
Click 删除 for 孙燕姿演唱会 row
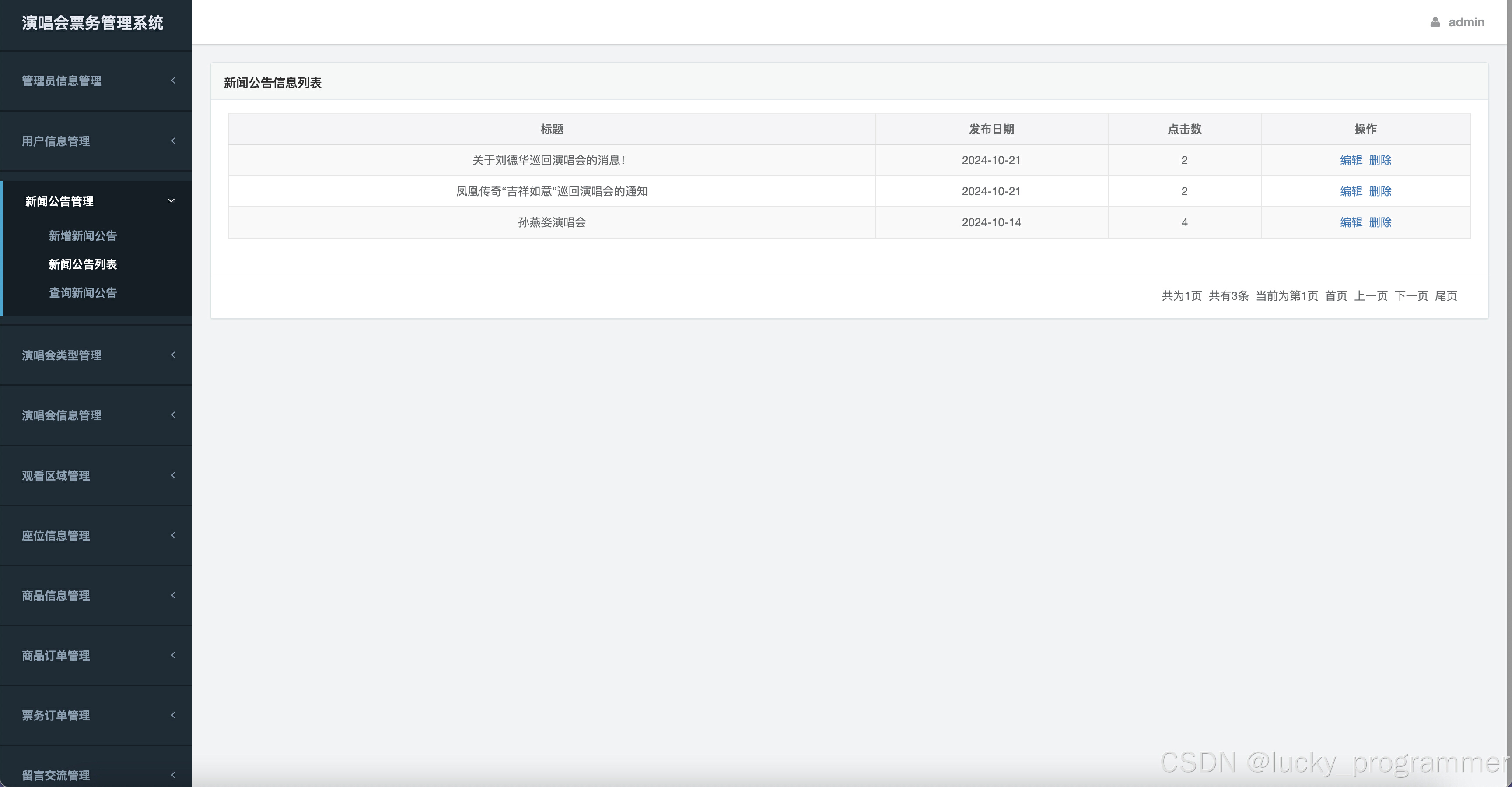click(1380, 223)
